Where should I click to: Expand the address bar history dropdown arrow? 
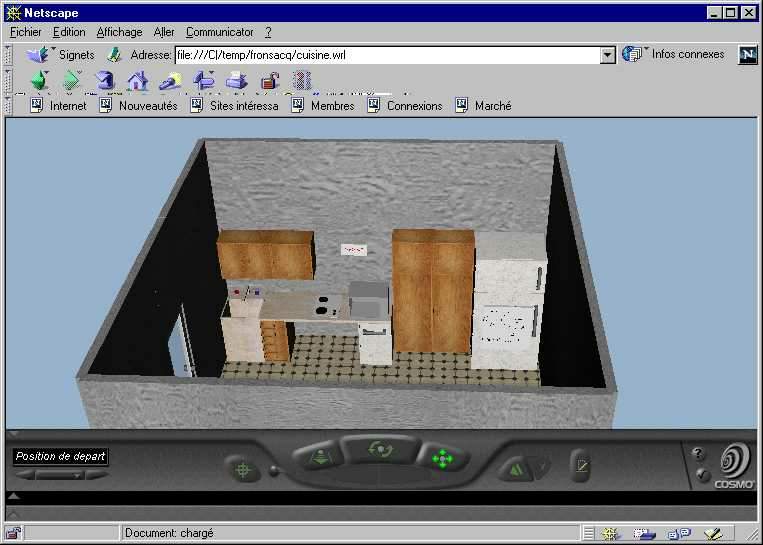click(607, 55)
